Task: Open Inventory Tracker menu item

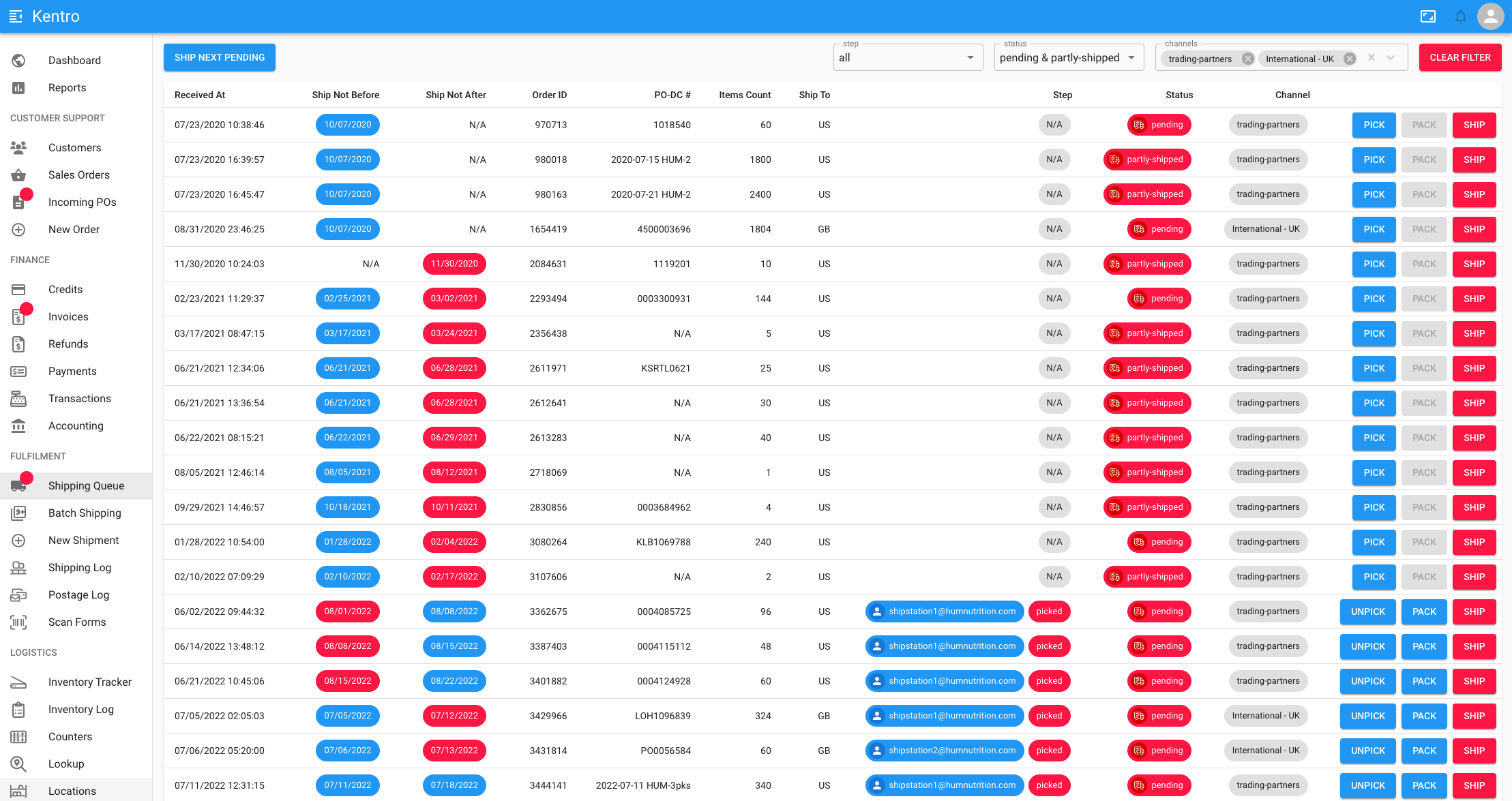Action: pyautogui.click(x=89, y=682)
